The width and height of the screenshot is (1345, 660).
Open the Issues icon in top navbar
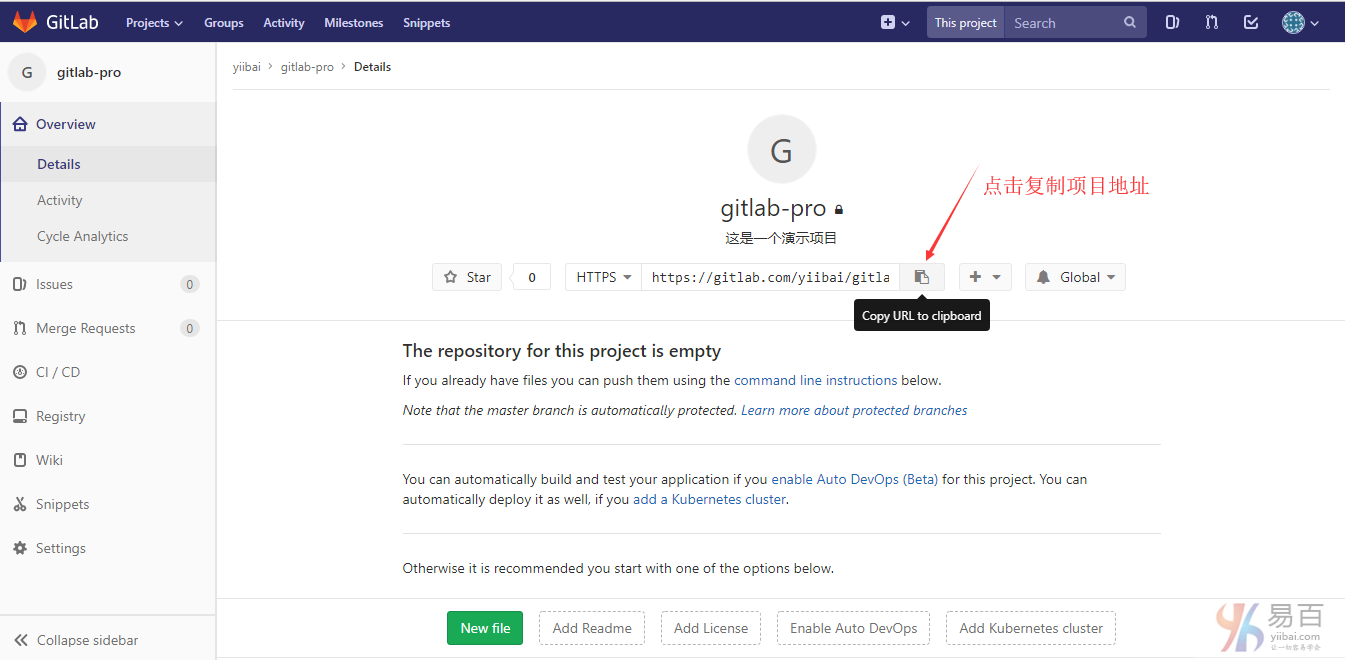tap(1172, 22)
